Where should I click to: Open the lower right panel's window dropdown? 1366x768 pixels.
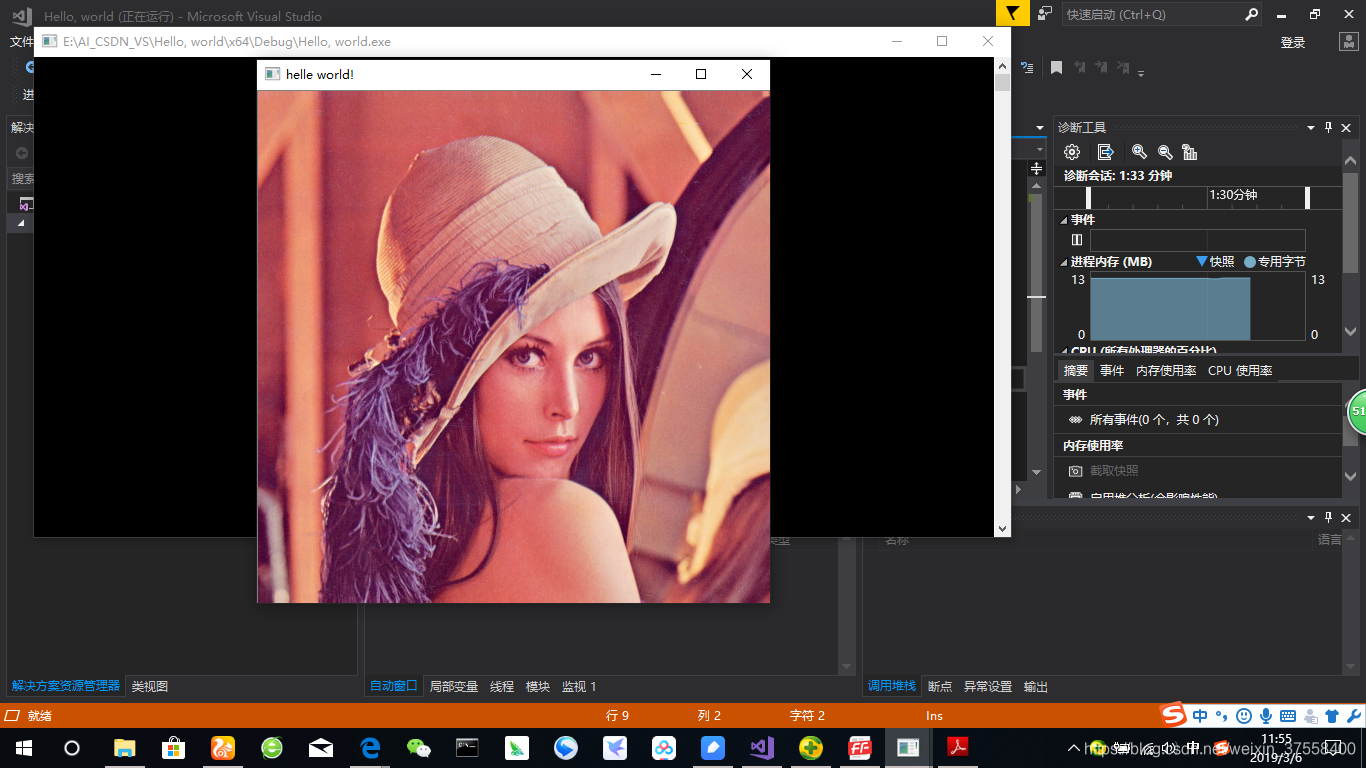click(x=1311, y=517)
